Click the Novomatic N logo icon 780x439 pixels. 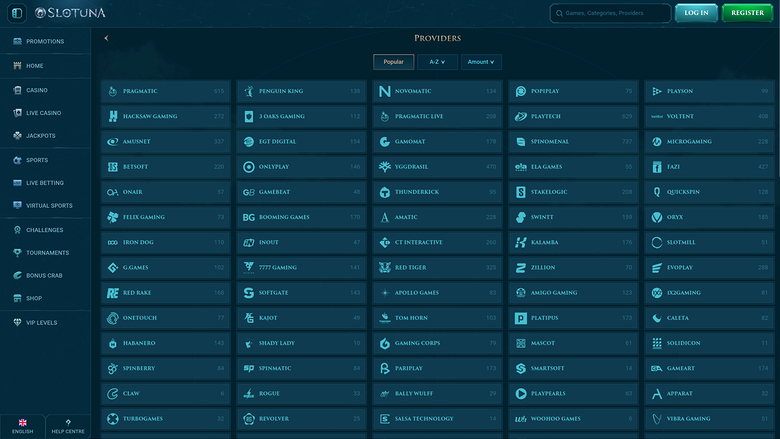coord(385,91)
